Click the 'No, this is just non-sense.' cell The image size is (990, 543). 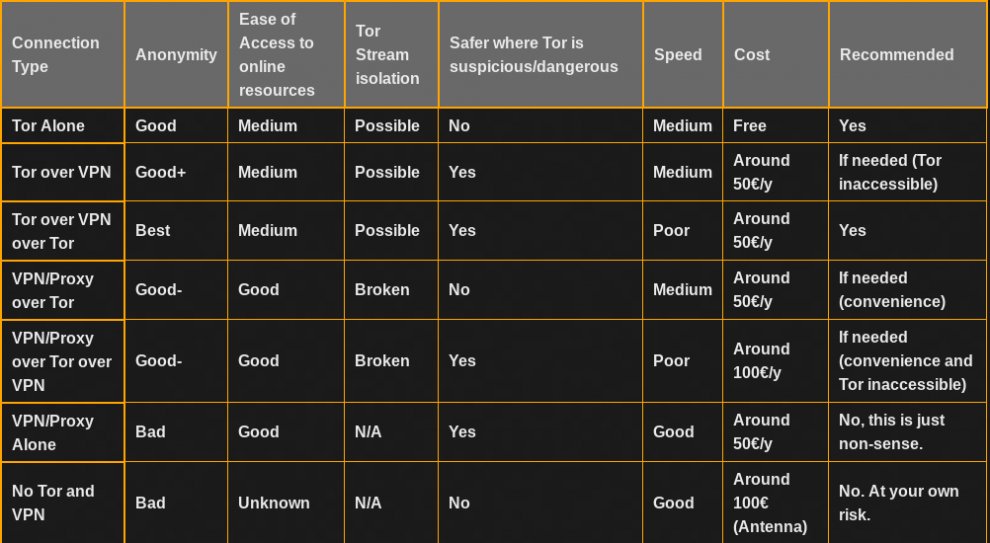tap(907, 433)
